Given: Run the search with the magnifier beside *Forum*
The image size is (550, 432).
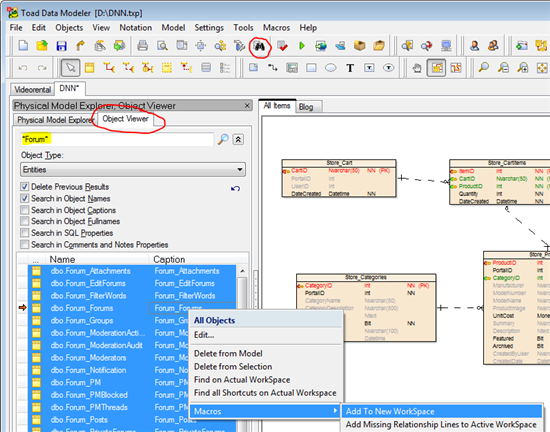Looking at the screenshot, I should [x=223, y=139].
